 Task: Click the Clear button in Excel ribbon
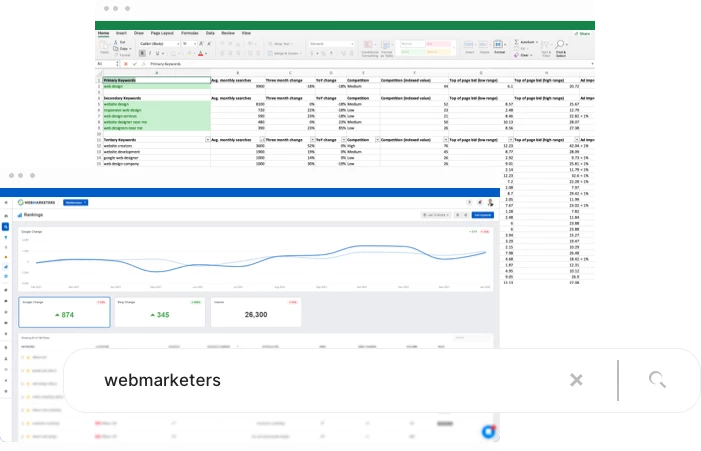(521, 55)
